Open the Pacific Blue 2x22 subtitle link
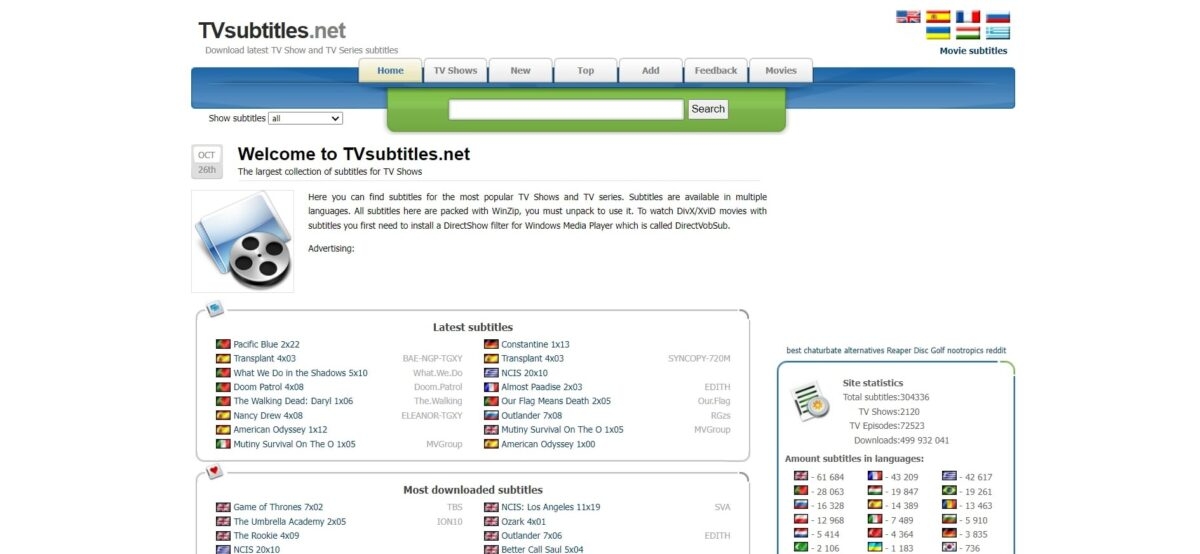The image size is (1200, 554). tap(266, 344)
